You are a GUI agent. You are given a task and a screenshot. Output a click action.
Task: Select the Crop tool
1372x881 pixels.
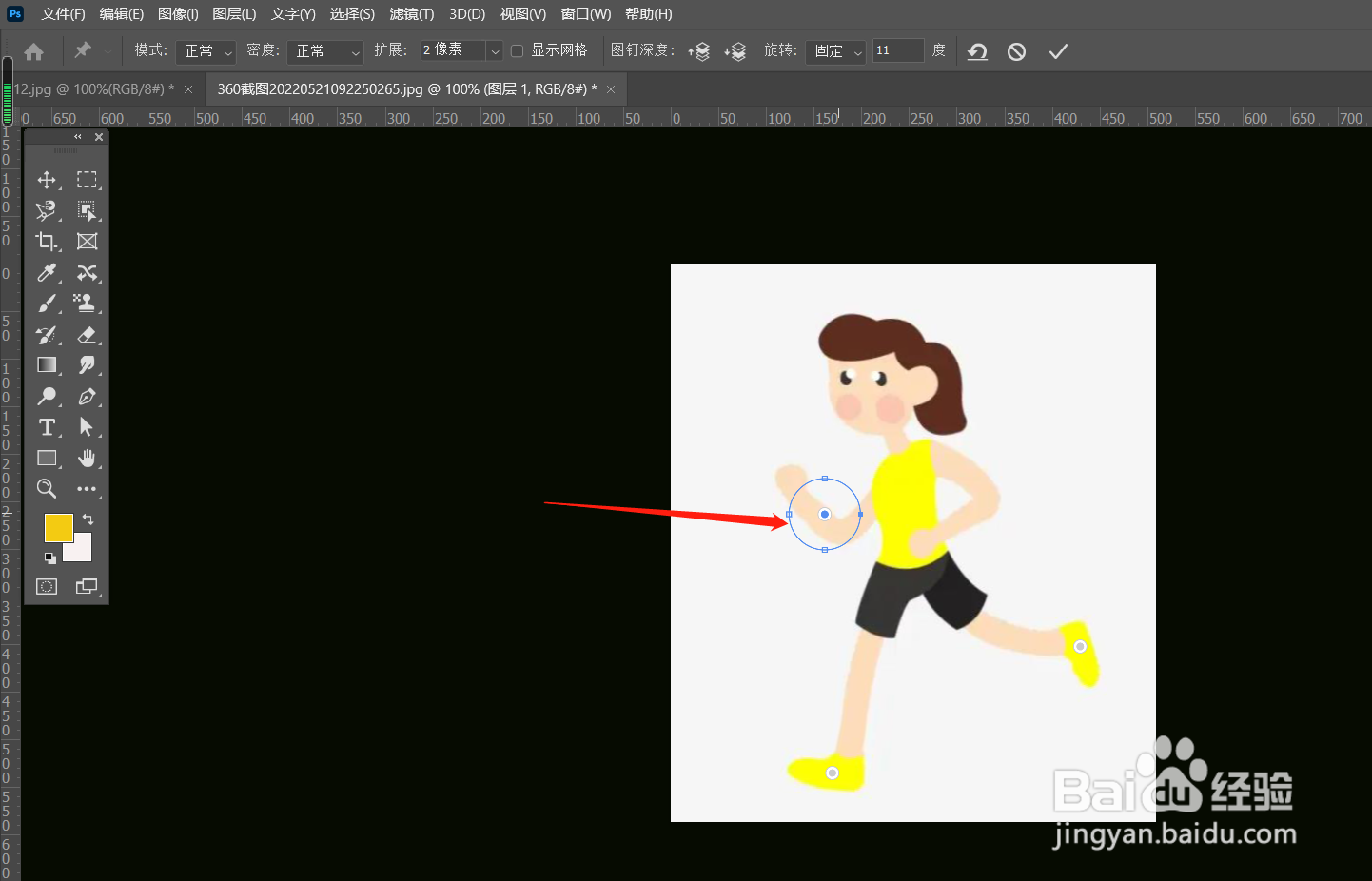[x=47, y=242]
